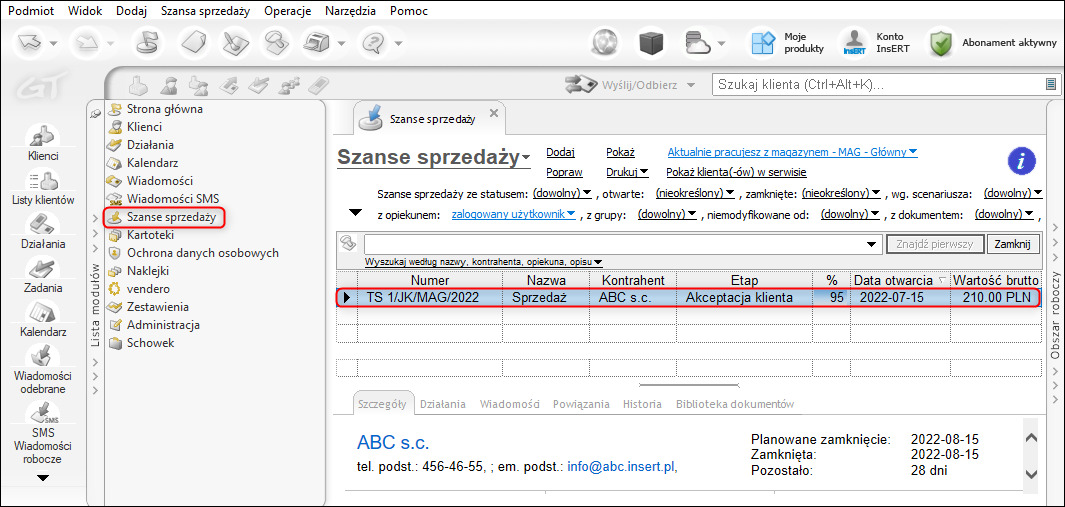Open Wiadomości odebrane shortcut
The image size is (1065, 507).
[x=43, y=369]
